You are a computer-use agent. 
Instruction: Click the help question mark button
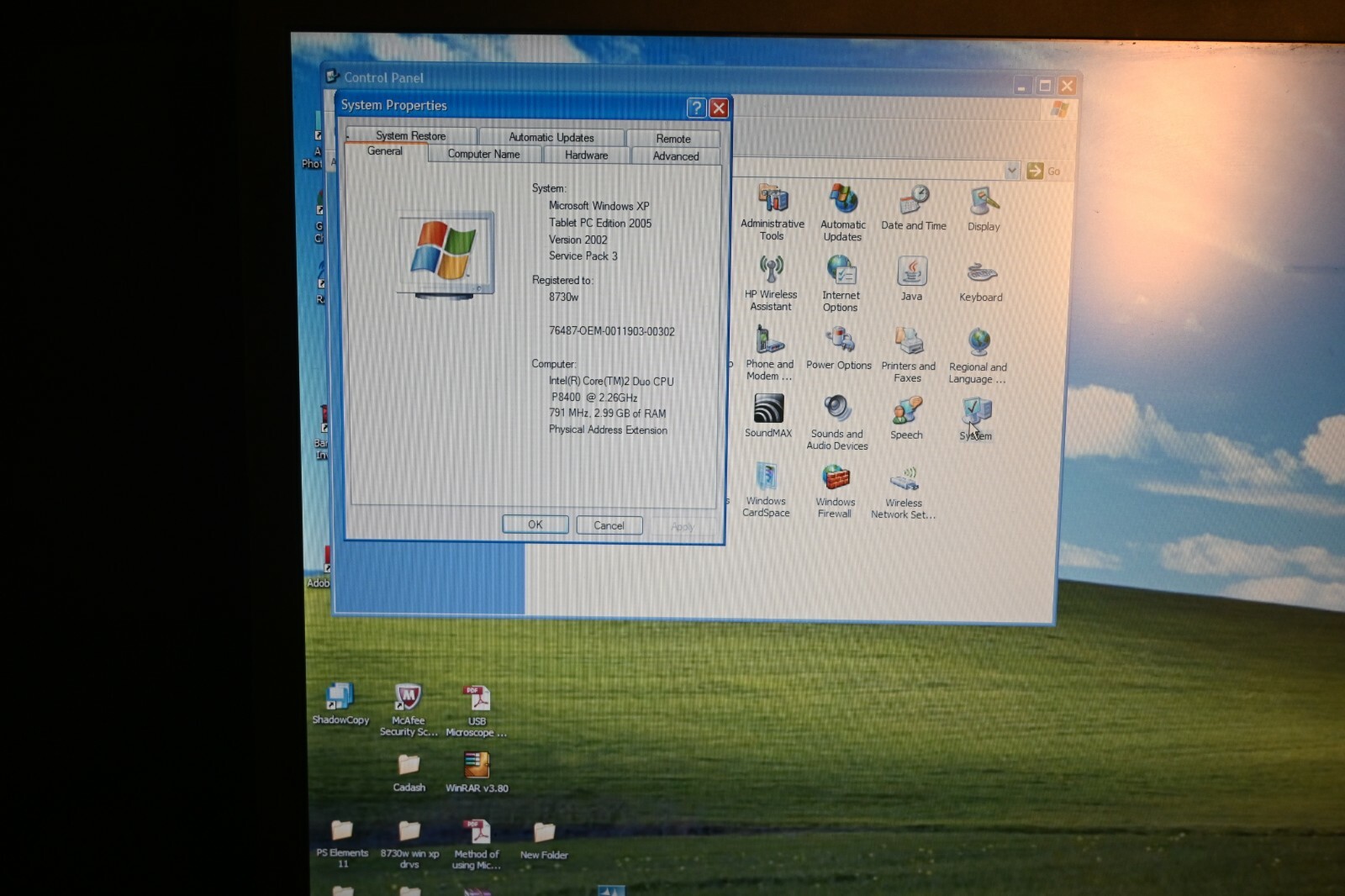click(x=696, y=108)
